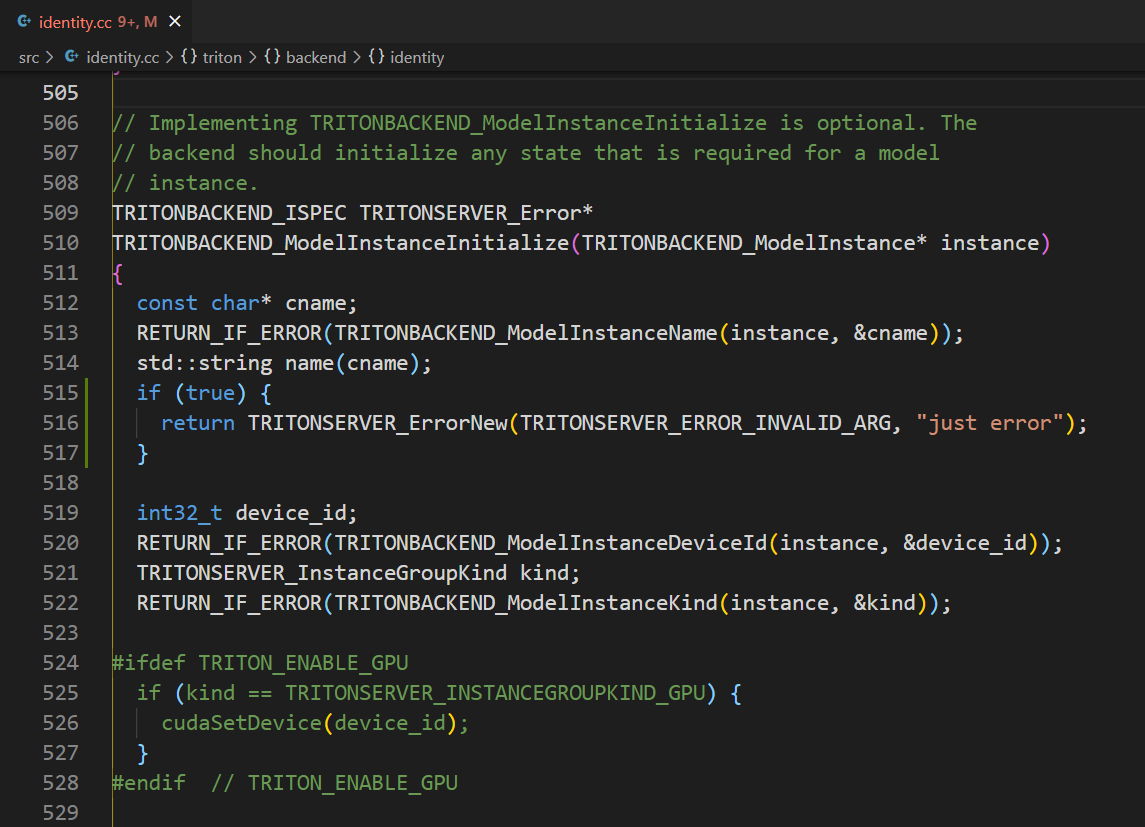Select line number 524 in the gutter
The image size is (1145, 827).
tap(60, 662)
